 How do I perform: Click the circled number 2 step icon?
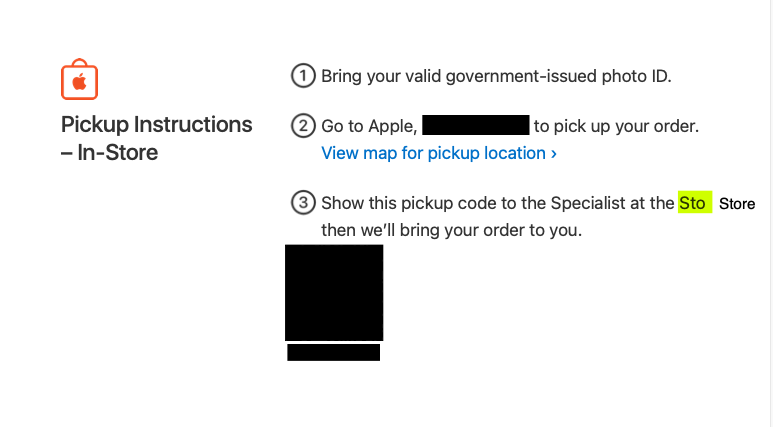click(303, 126)
